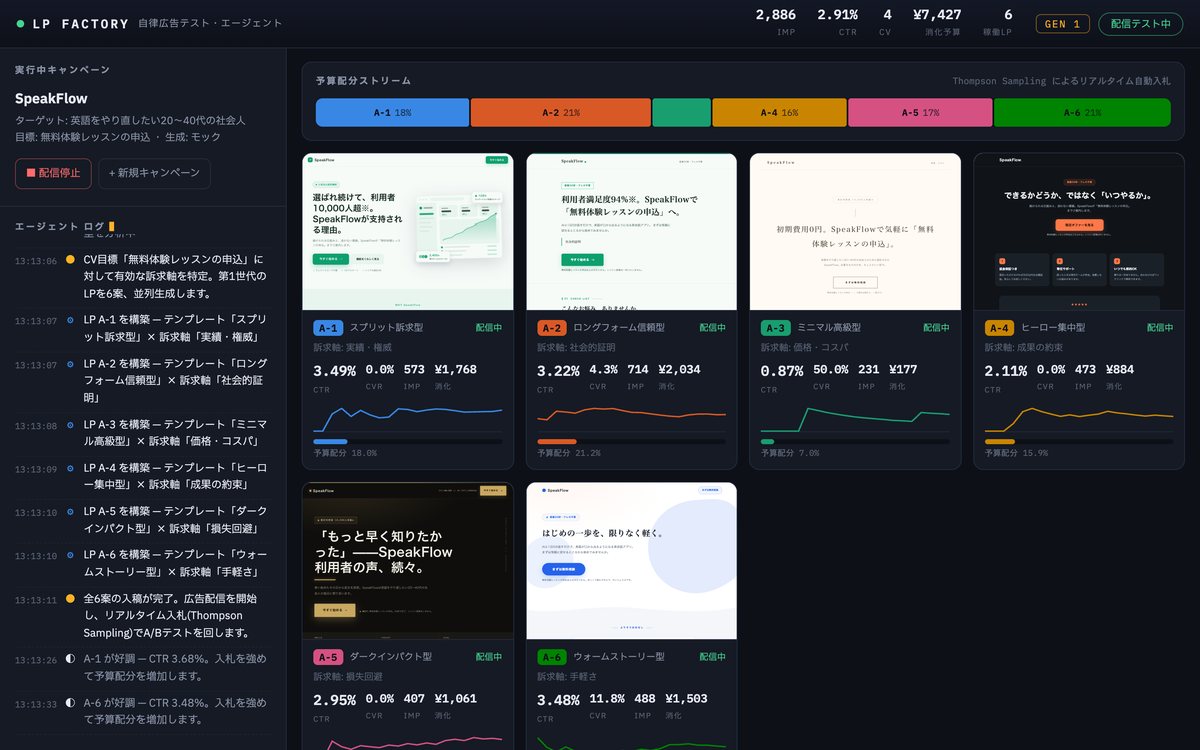The width and height of the screenshot is (1200, 750).
Task: Click the 3.49% CTR value on A-1 card
Action: point(334,371)
